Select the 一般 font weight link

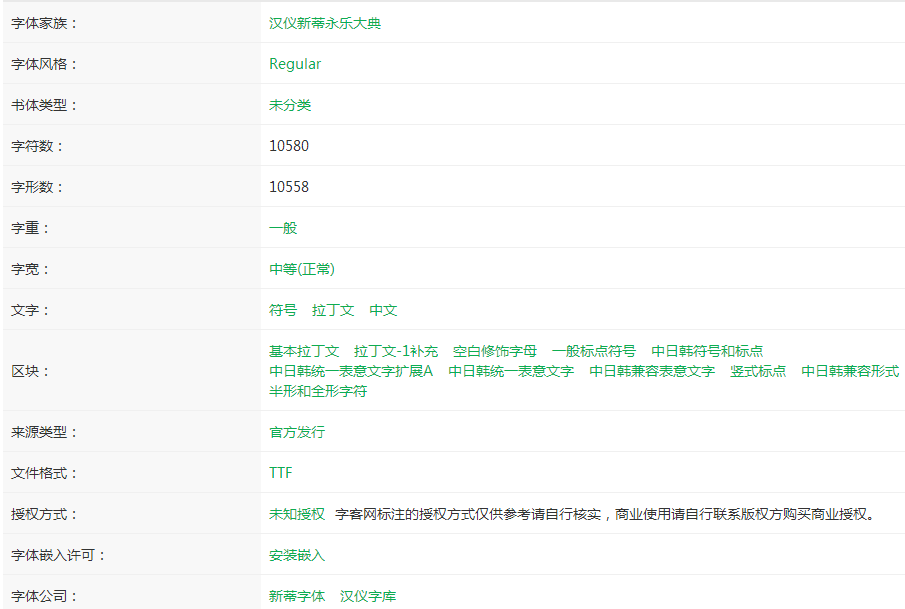click(x=283, y=228)
